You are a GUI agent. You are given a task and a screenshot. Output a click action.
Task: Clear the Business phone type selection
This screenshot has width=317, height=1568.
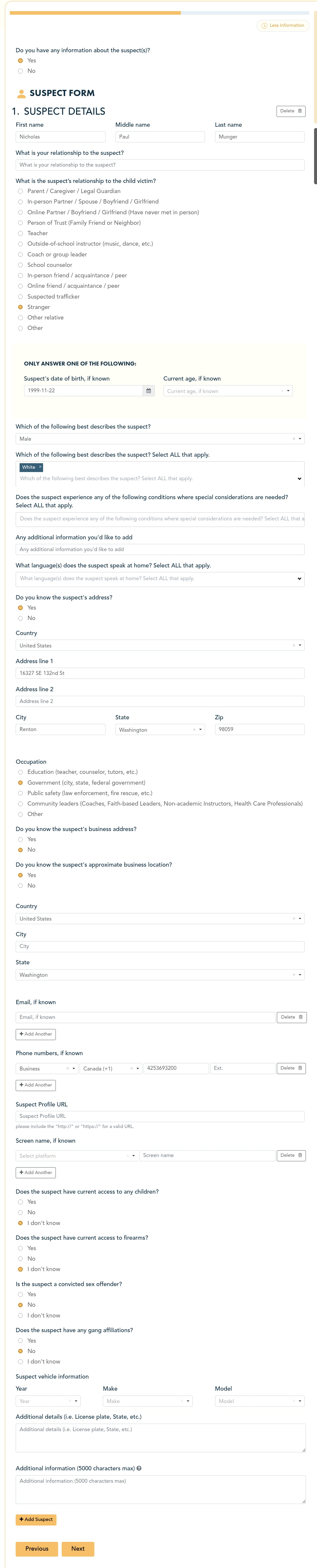(x=67, y=1068)
